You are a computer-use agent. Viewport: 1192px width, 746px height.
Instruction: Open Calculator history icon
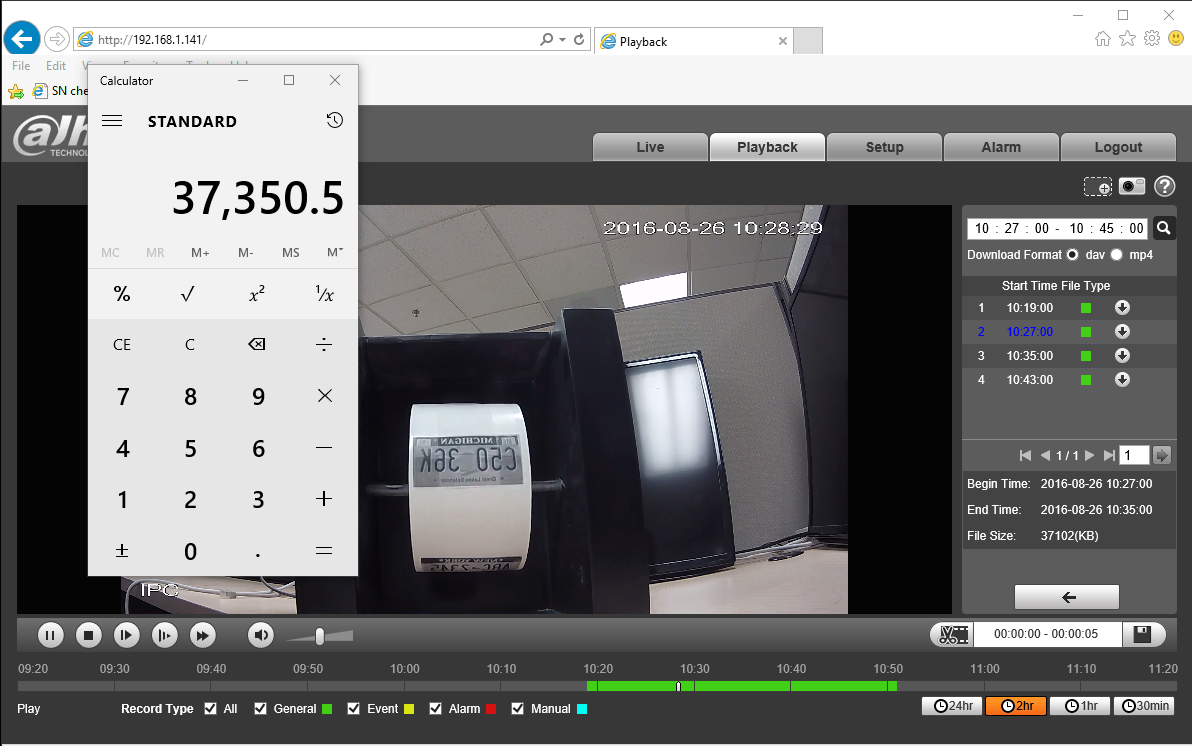[334, 120]
